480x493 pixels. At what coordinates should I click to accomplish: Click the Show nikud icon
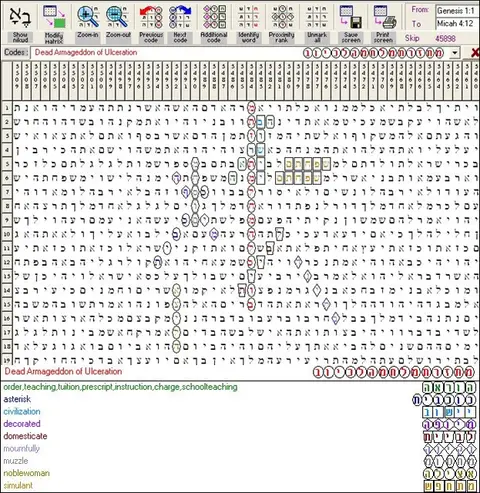point(20,17)
